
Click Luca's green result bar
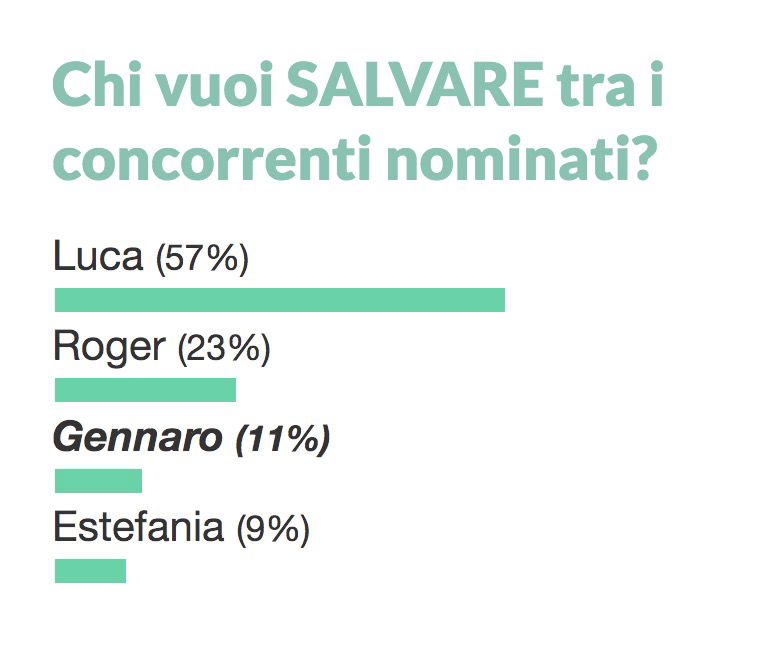pos(280,300)
